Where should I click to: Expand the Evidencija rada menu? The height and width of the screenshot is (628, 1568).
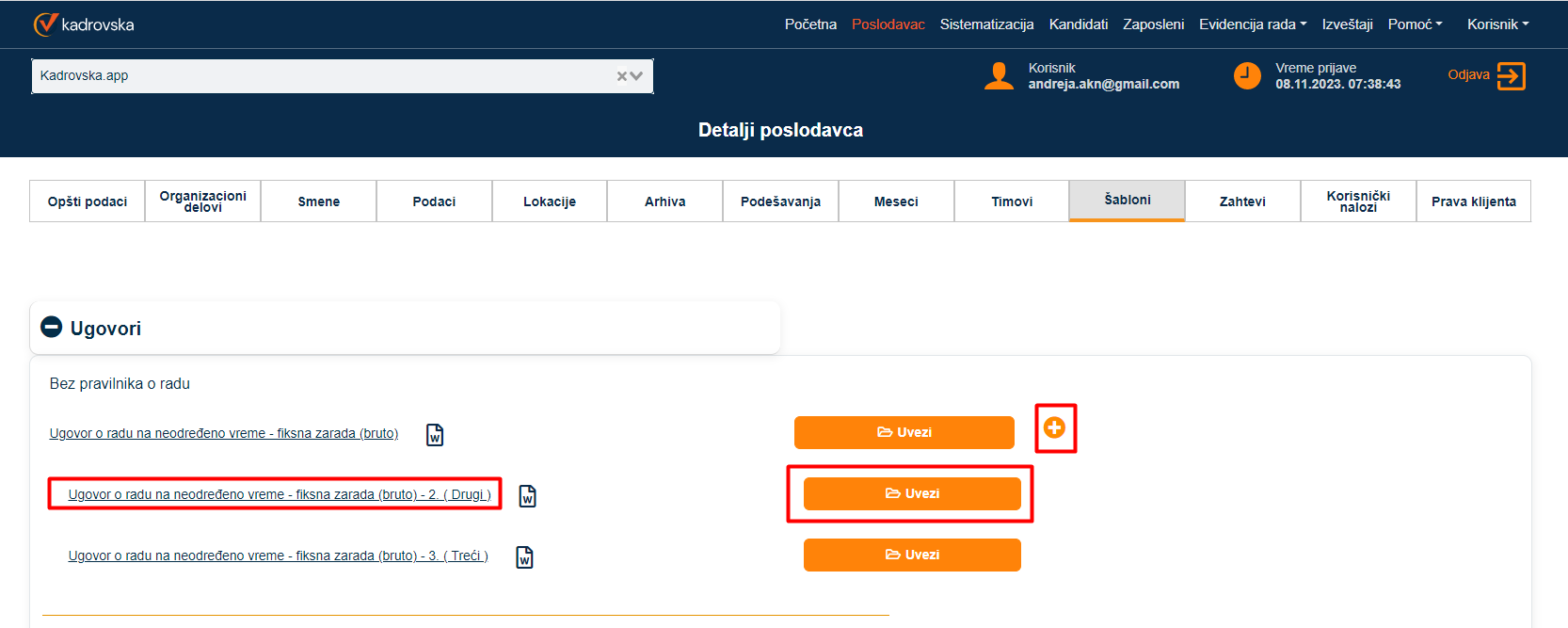point(1252,24)
